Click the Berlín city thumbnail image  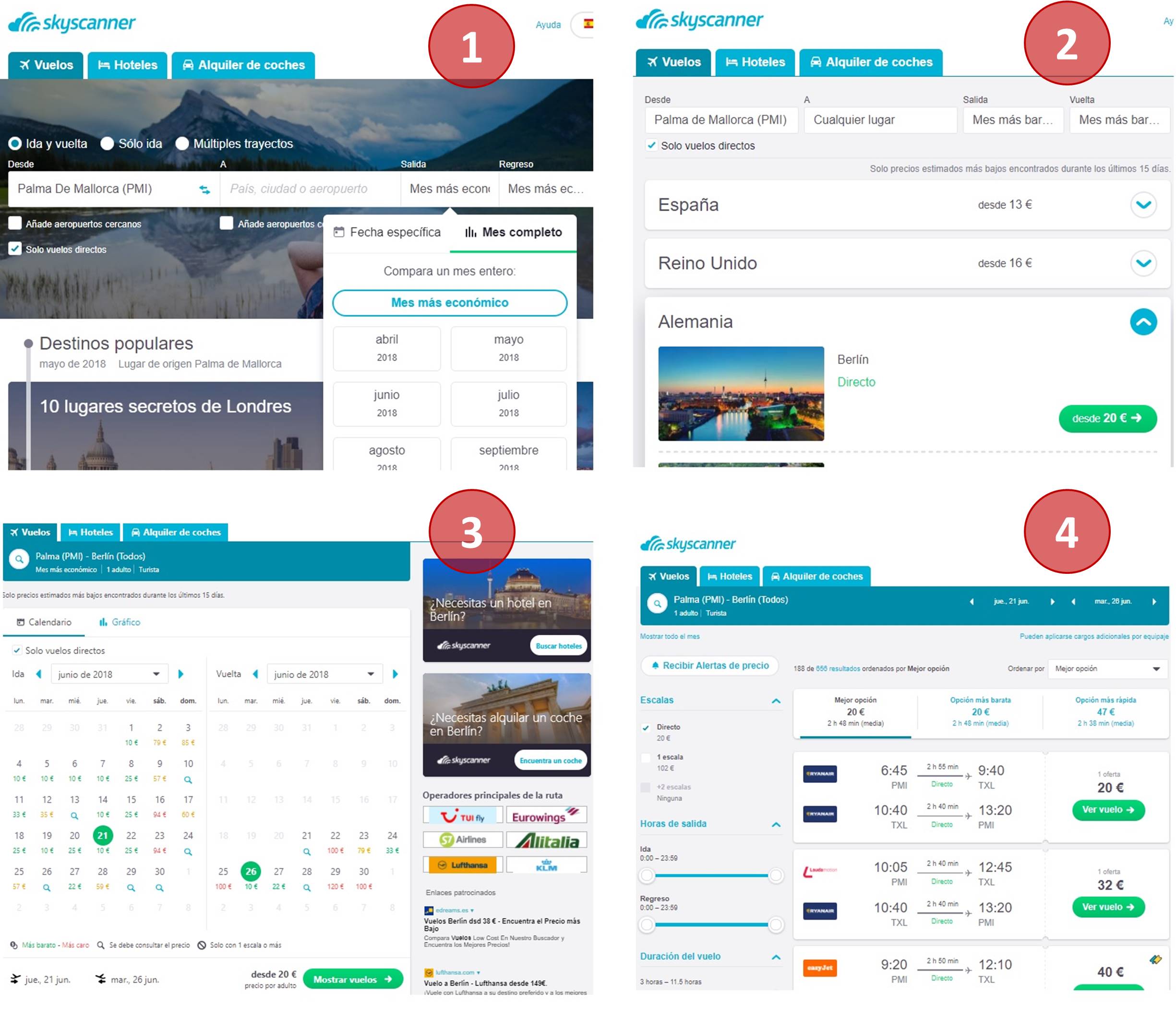tap(741, 393)
